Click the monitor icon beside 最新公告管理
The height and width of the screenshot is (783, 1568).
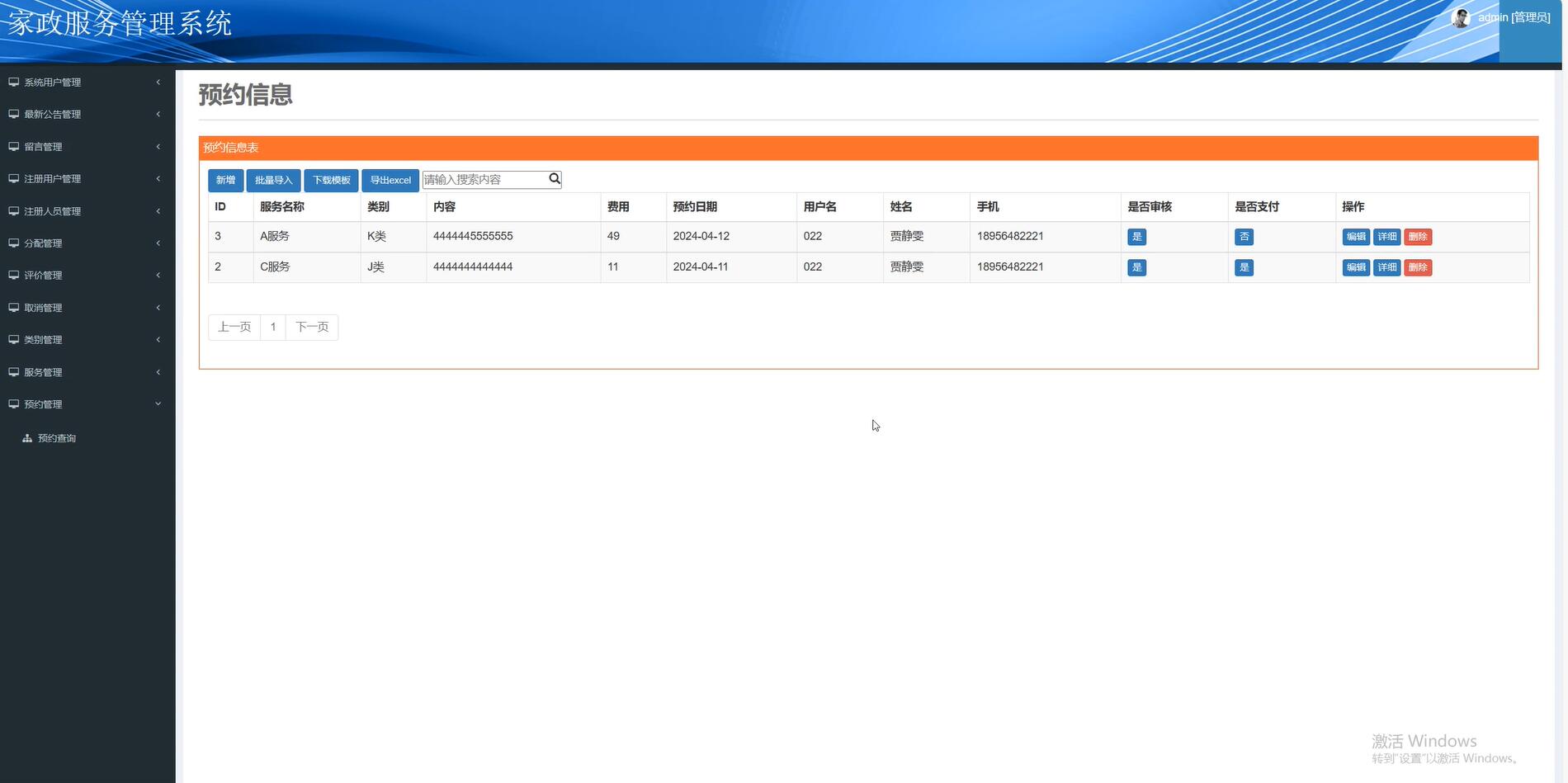coord(14,115)
